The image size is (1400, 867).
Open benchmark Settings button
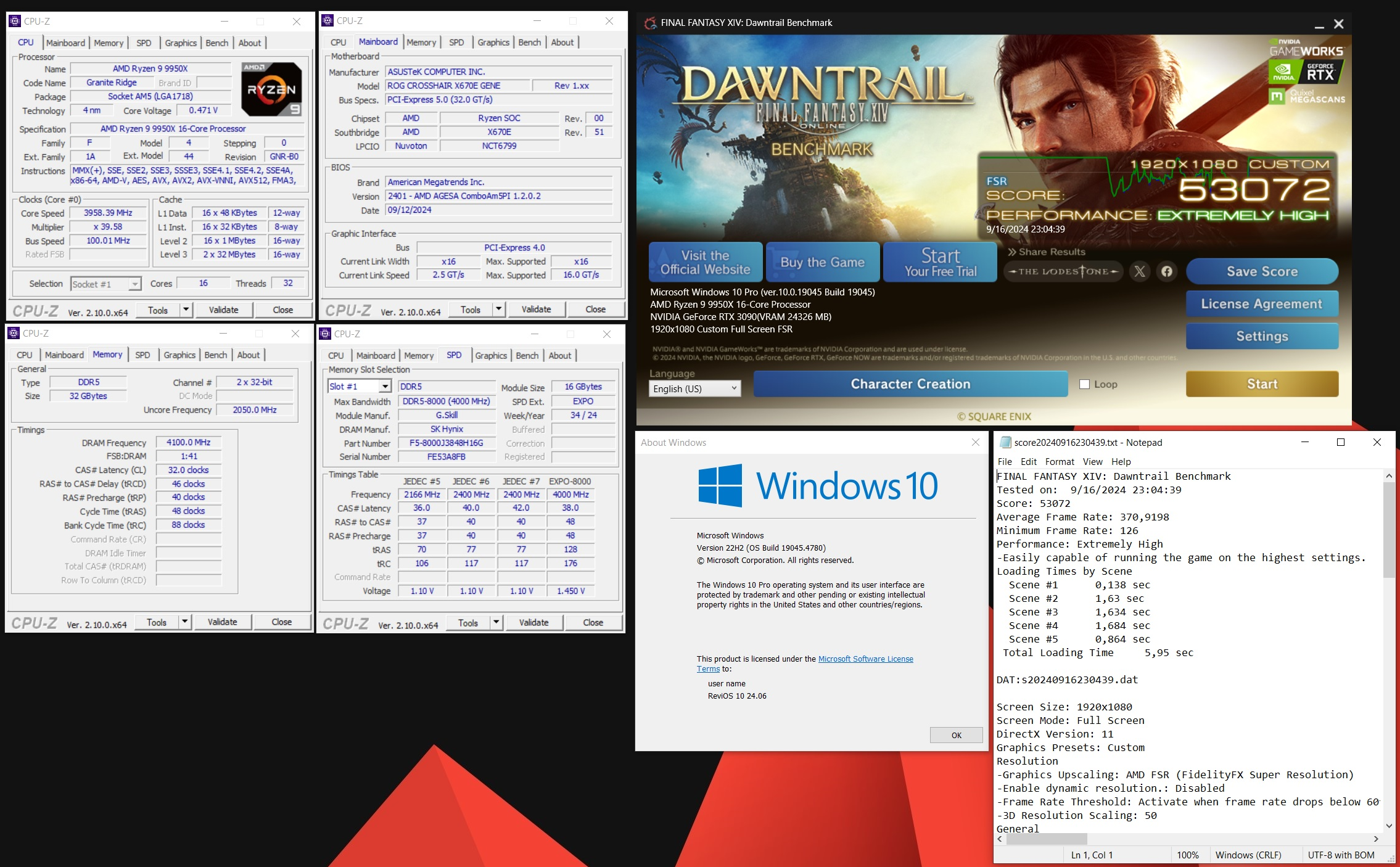coord(1262,336)
